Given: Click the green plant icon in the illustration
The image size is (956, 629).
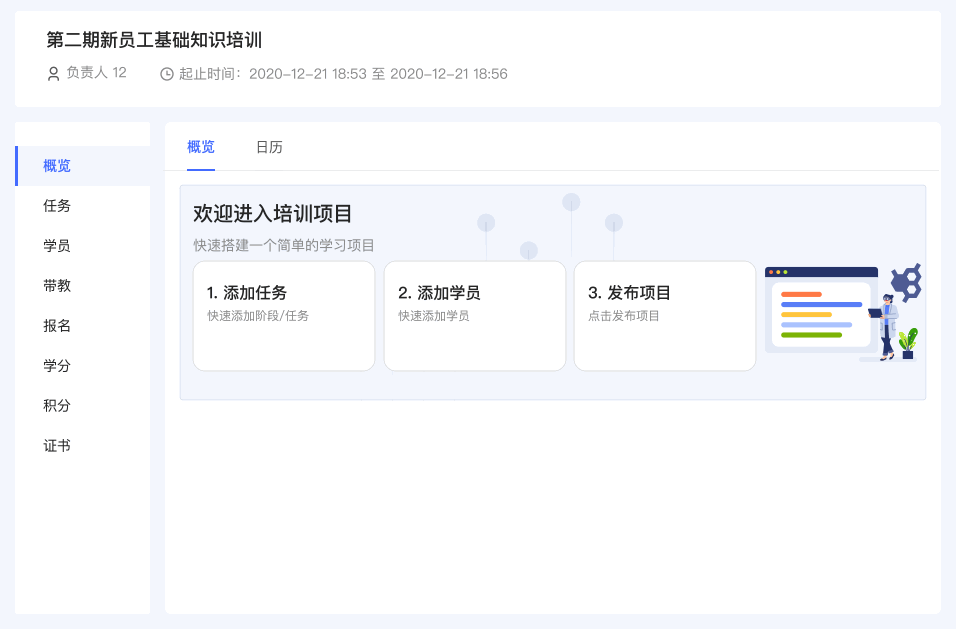Looking at the screenshot, I should coord(908,343).
